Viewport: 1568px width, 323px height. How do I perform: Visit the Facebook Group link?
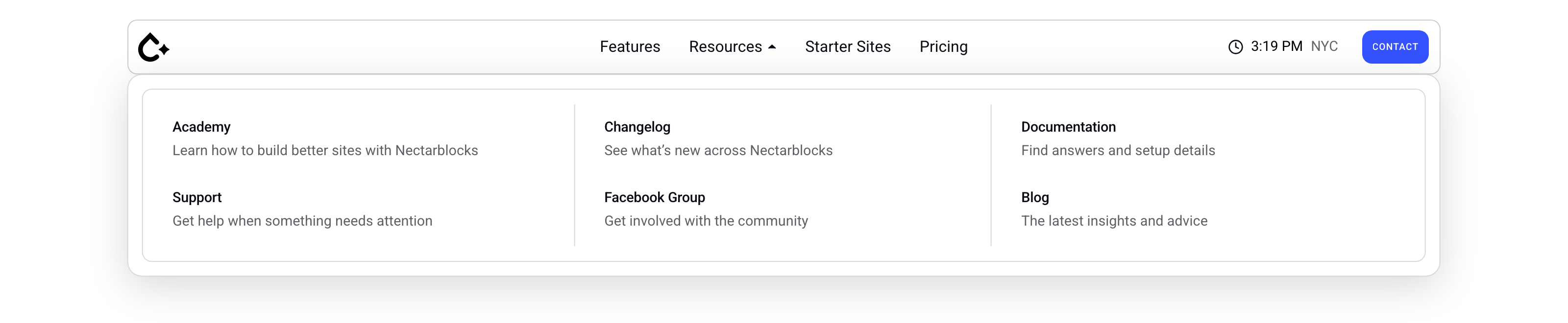point(654,198)
